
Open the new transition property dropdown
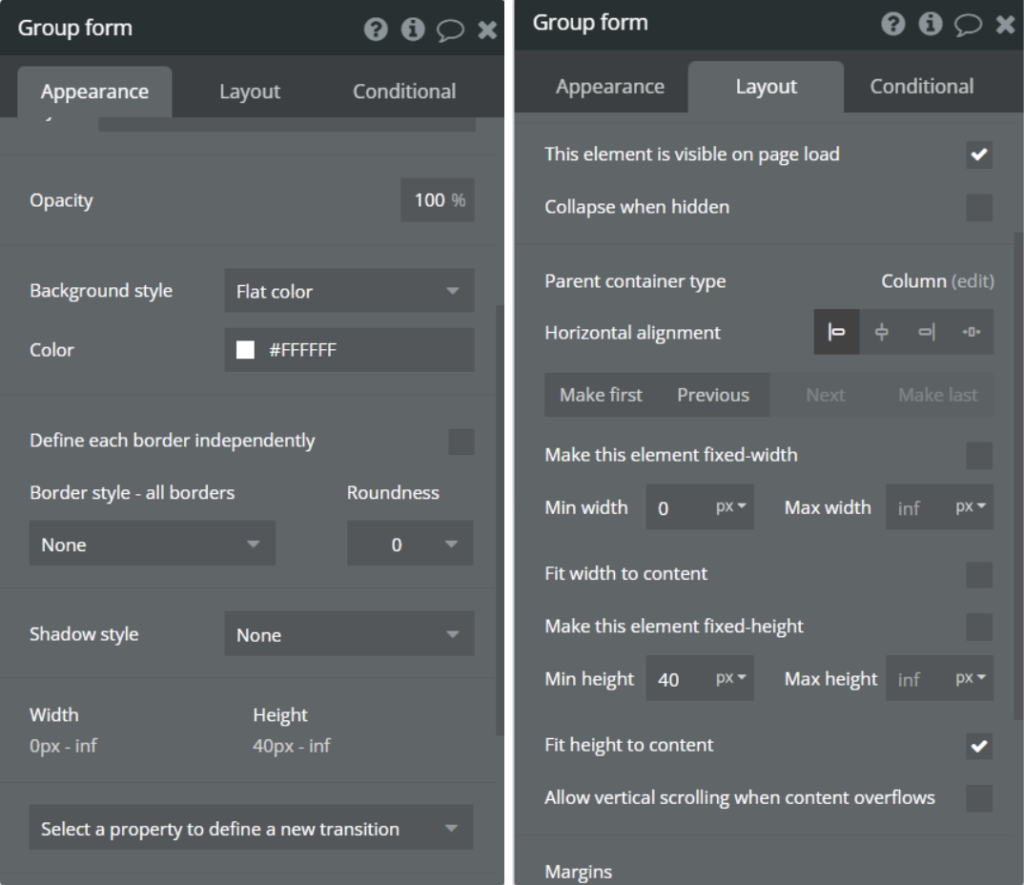(x=250, y=828)
